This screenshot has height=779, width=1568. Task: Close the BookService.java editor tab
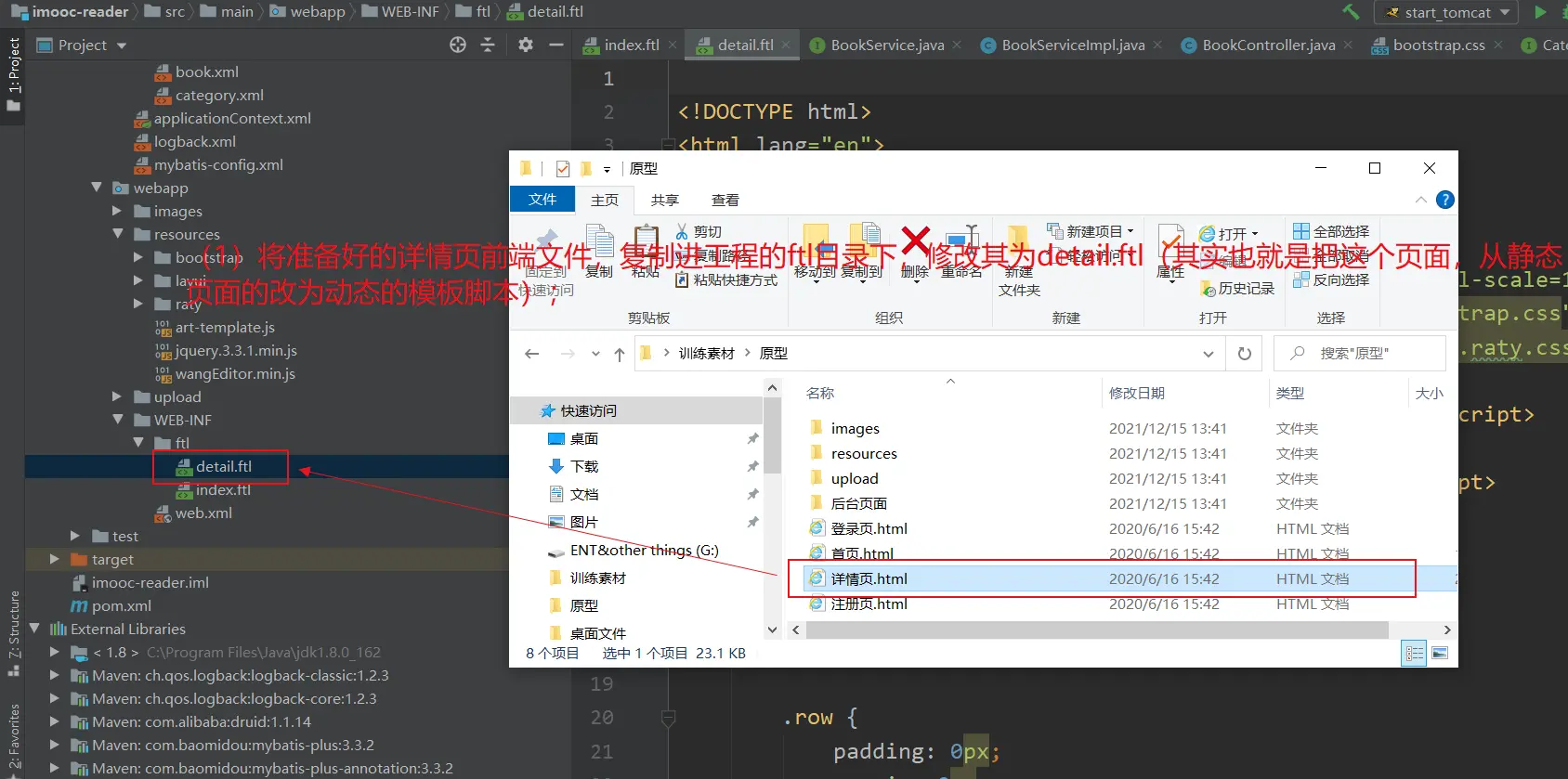pos(957,45)
